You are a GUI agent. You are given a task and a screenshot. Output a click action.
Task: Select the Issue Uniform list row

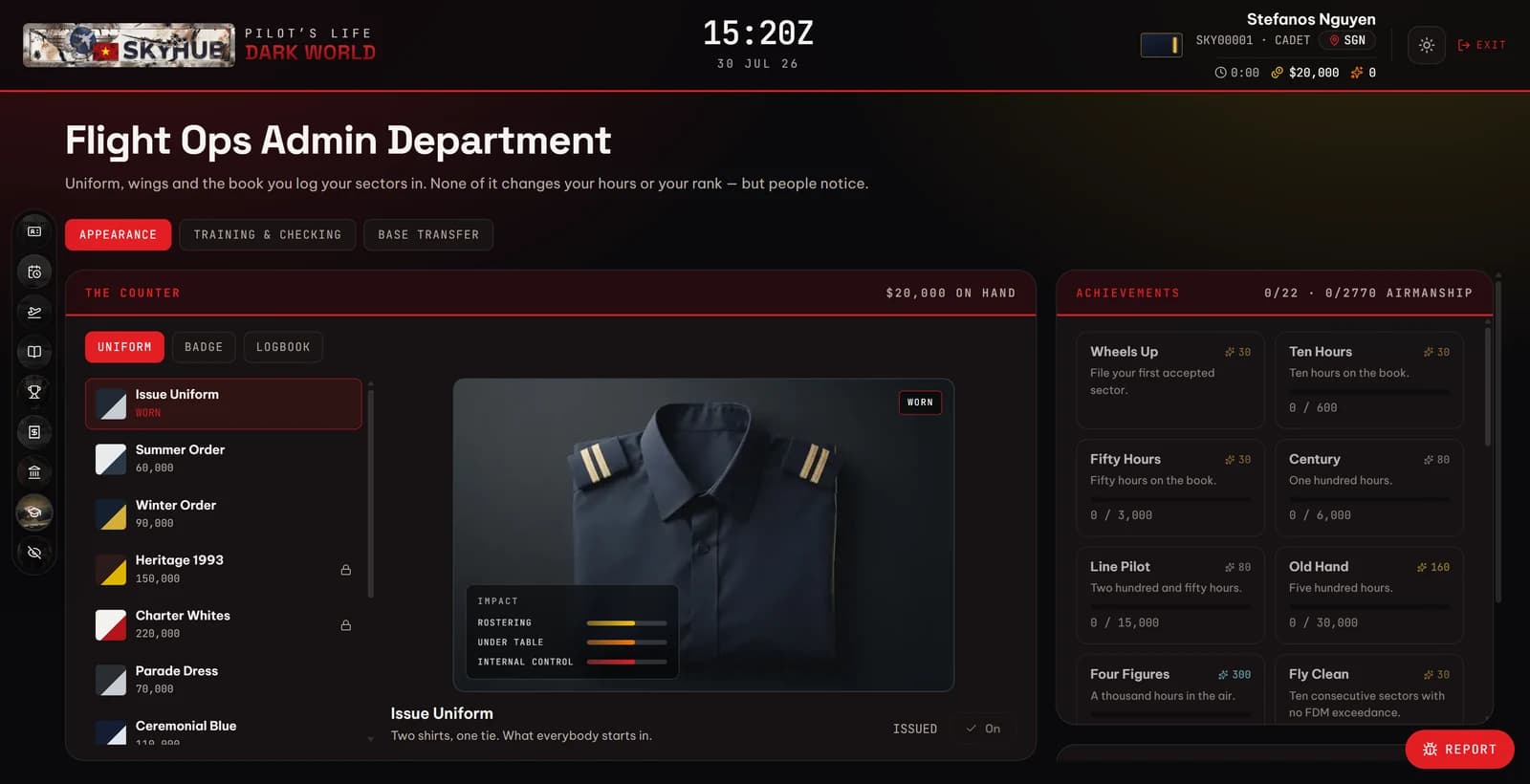[224, 403]
